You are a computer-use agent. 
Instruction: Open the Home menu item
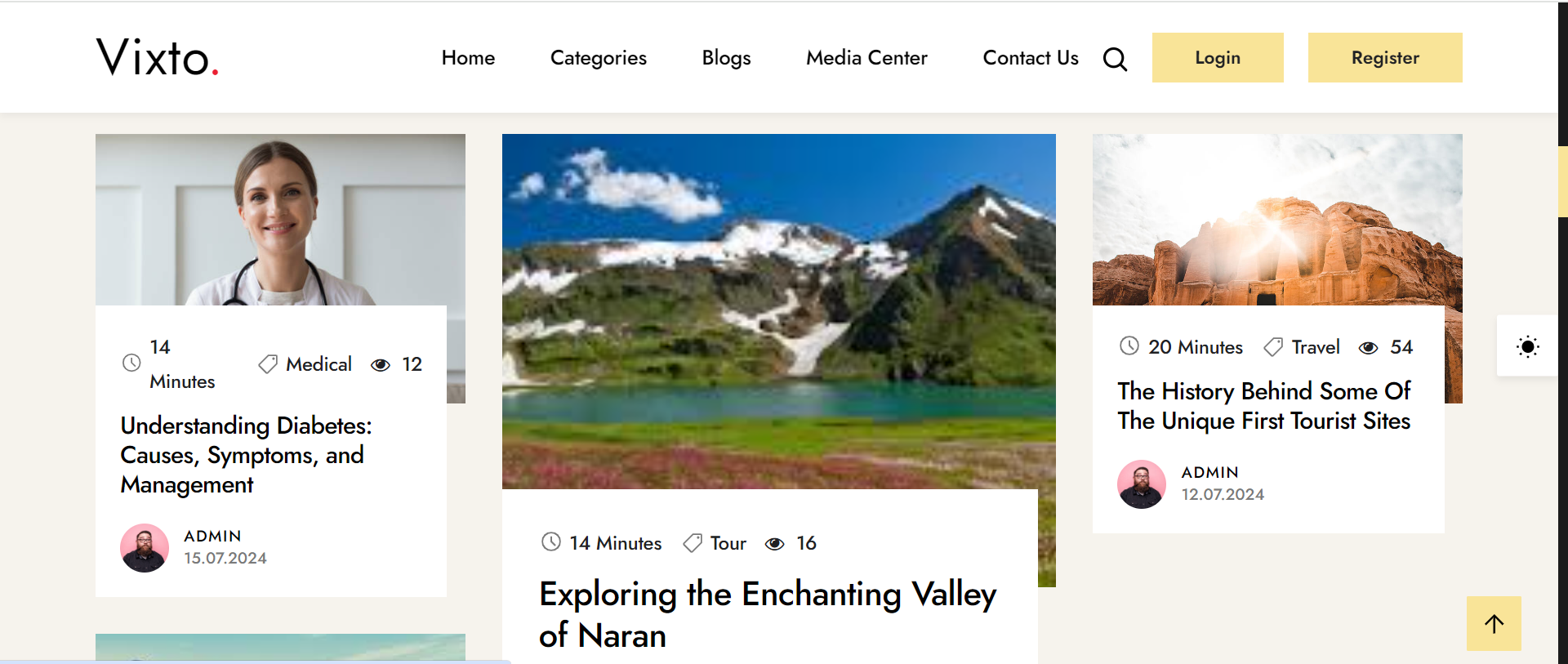(x=468, y=57)
